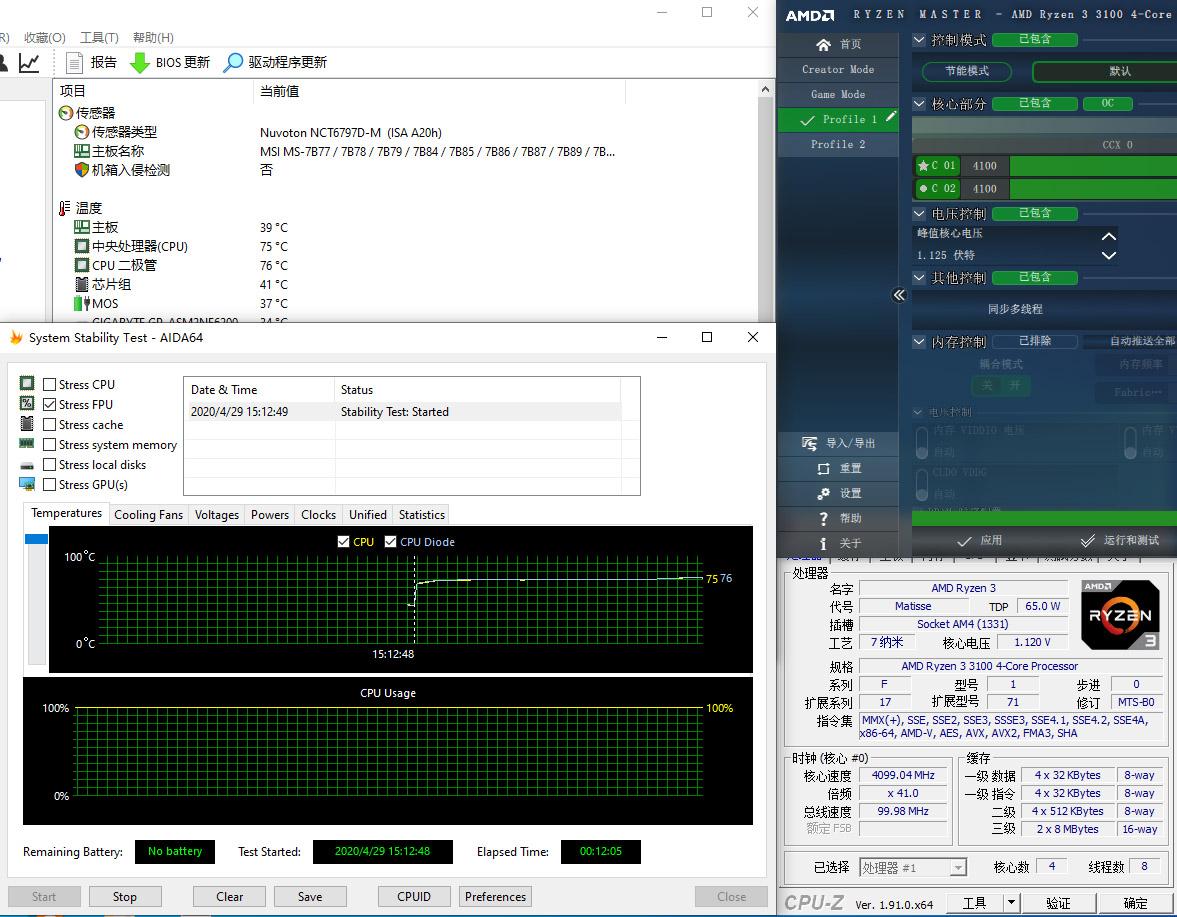The width and height of the screenshot is (1177, 917).
Task: Click the Ryzen 3 logo in CPU-Z
Action: tap(1120, 615)
